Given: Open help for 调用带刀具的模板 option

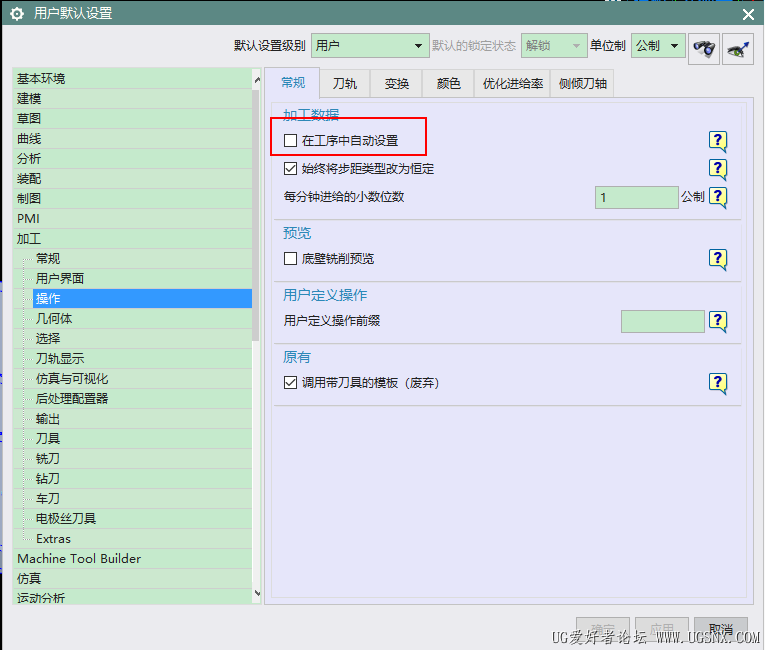Looking at the screenshot, I should pos(718,383).
